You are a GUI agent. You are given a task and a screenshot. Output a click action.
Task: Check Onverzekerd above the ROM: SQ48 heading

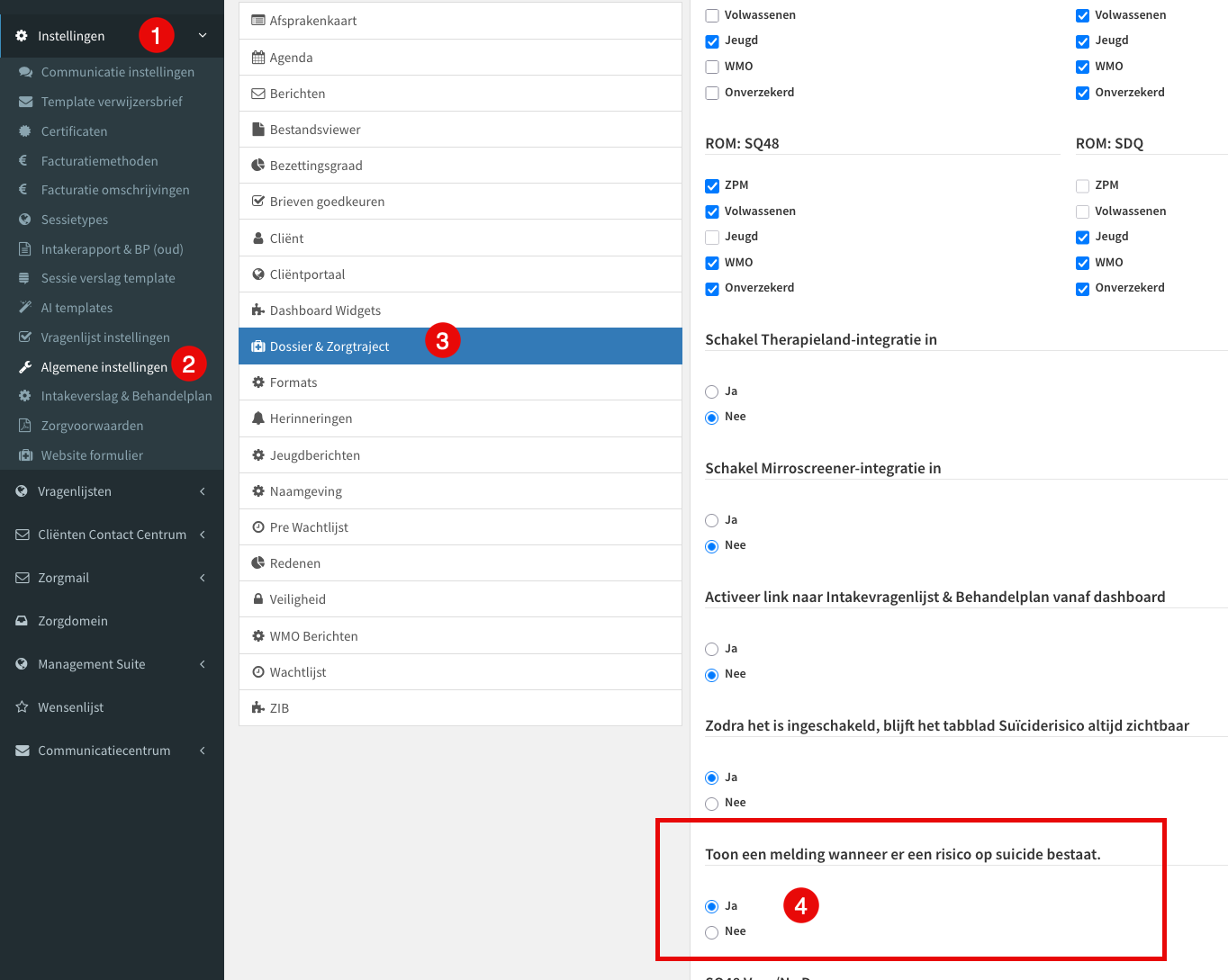[x=712, y=94]
